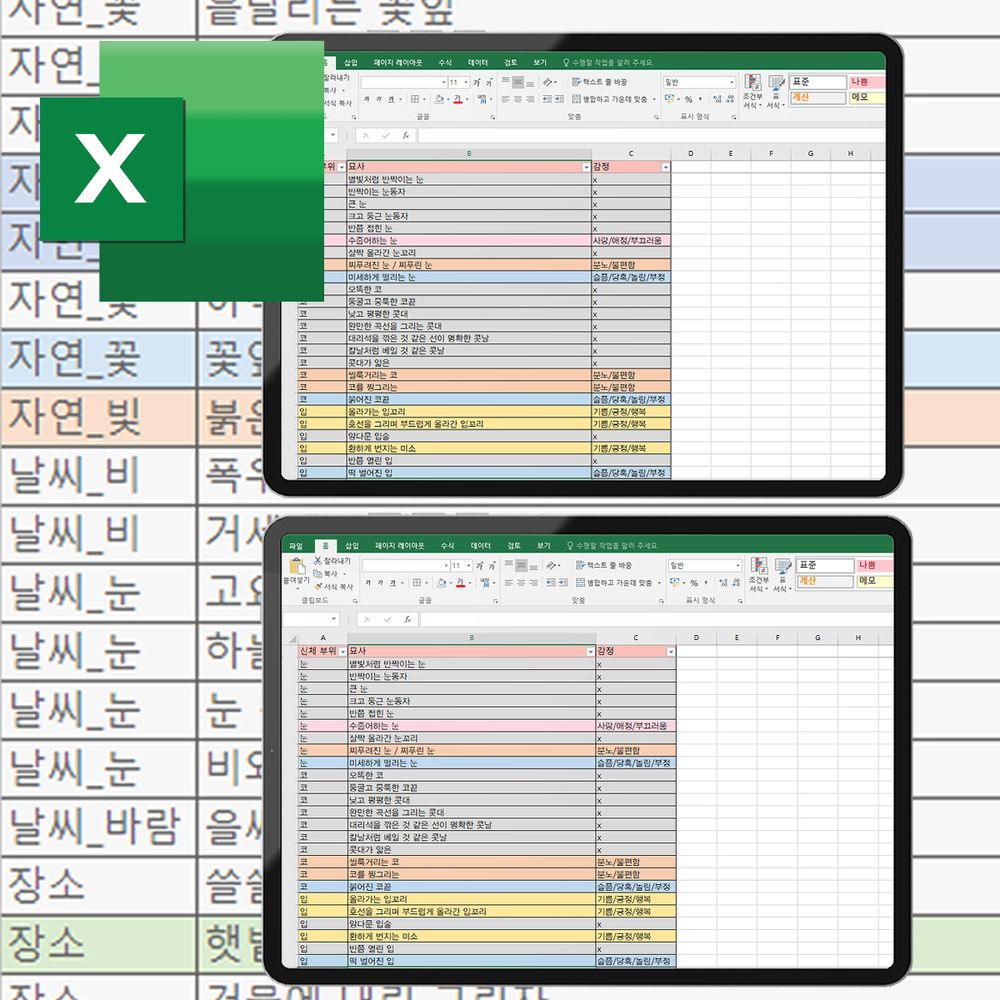The height and width of the screenshot is (1000, 1000).
Task: Click Font Color button in lower Excel
Action: (x=460, y=583)
